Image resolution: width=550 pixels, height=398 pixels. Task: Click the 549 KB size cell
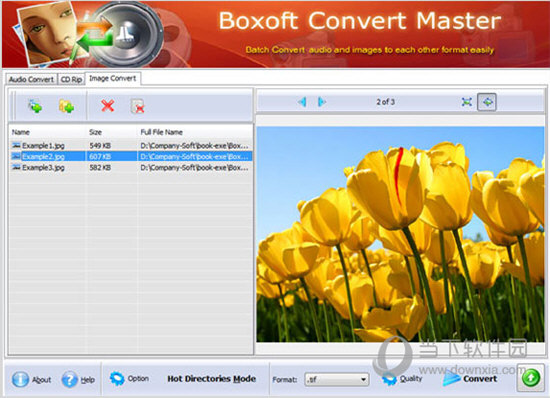pos(100,146)
